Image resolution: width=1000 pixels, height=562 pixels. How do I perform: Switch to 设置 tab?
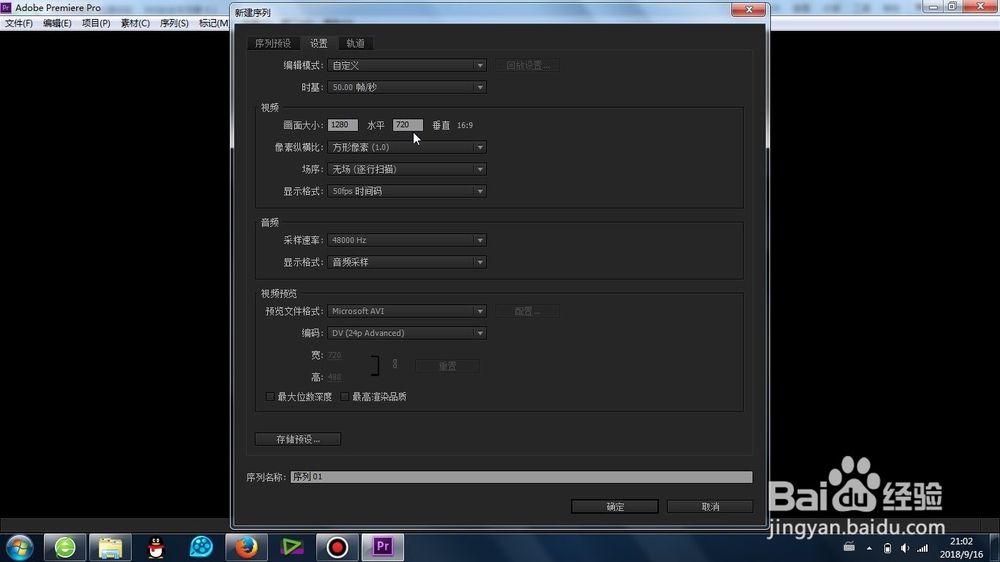(x=319, y=43)
